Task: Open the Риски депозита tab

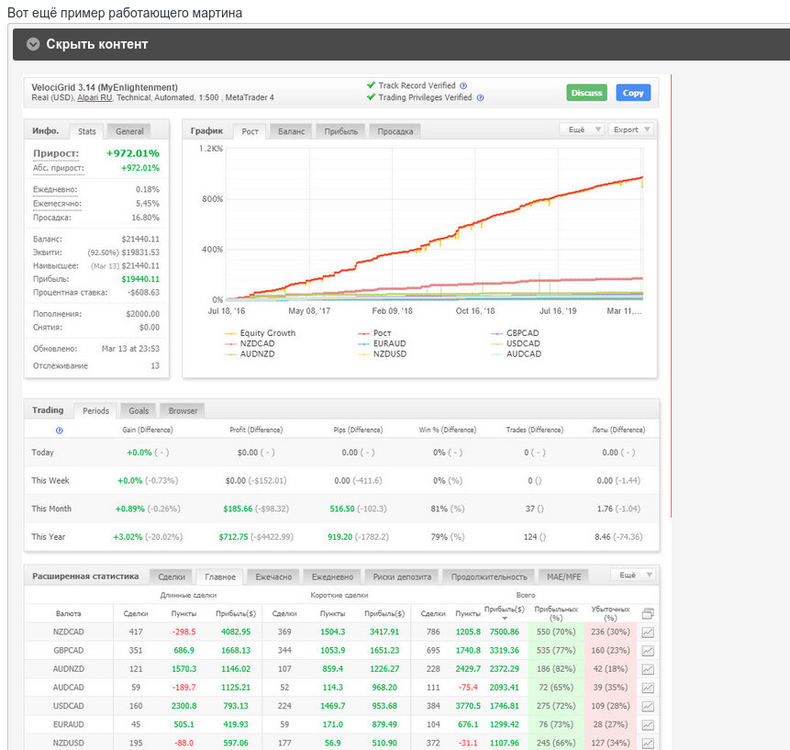Action: [402, 577]
